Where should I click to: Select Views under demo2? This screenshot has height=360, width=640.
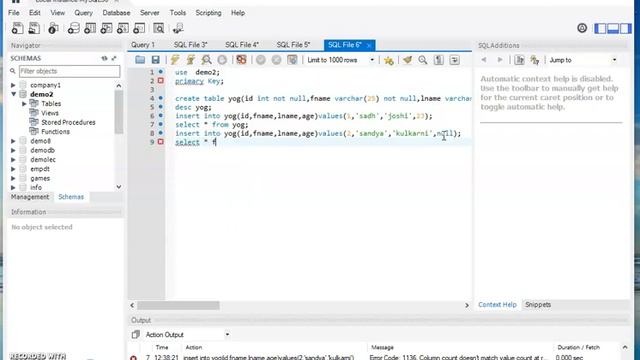[x=50, y=113]
